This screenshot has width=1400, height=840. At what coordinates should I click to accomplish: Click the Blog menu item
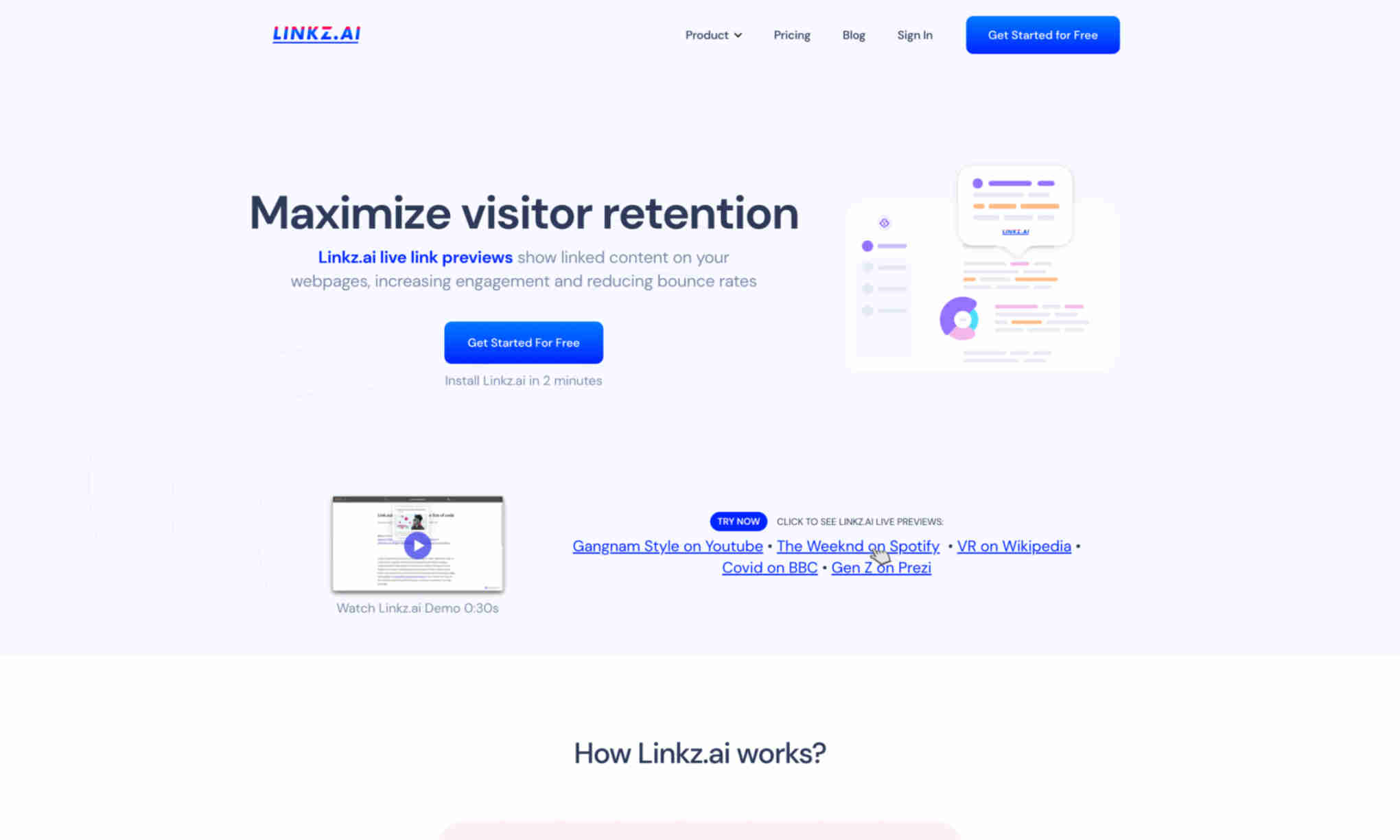click(x=854, y=35)
